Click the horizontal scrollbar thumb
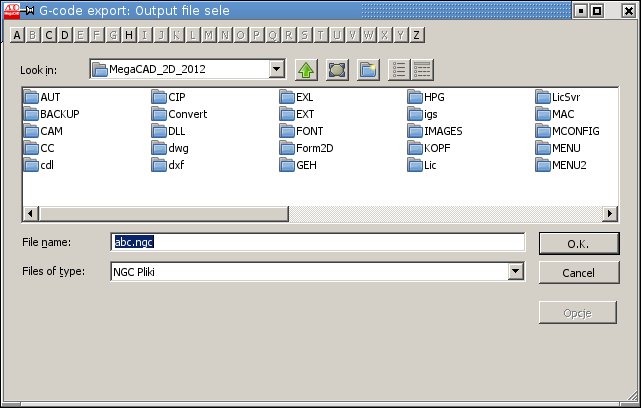Screen dimensions: 641x408 164,213
